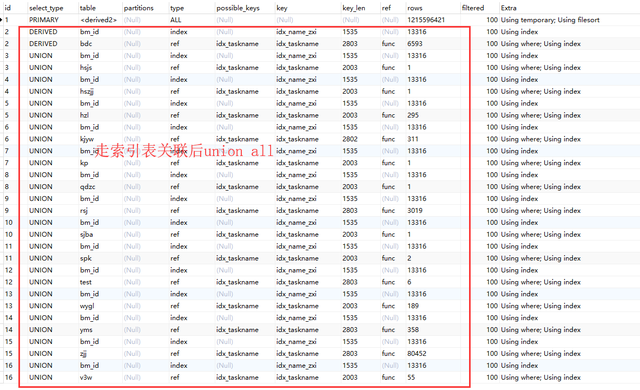The image size is (640, 390).
Task: Select the rows value '55'
Action: [411, 377]
